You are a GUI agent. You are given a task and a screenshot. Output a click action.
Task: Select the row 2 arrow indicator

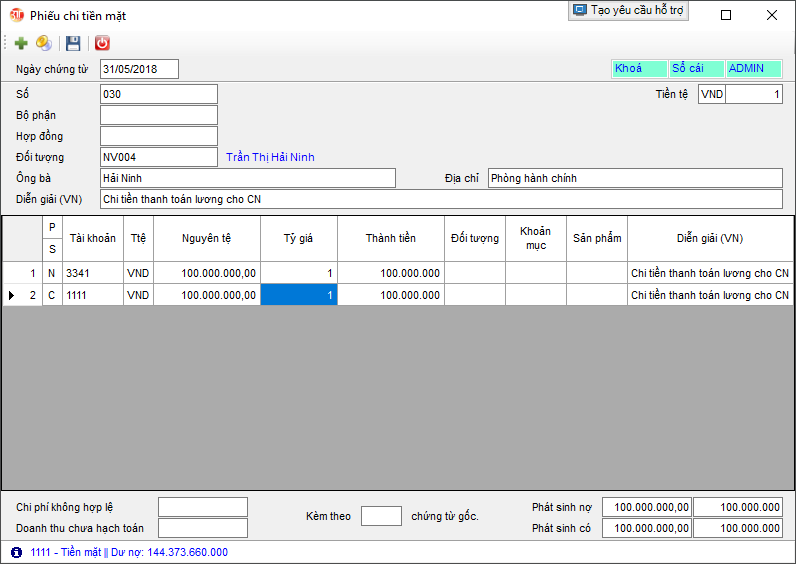pos(12,295)
